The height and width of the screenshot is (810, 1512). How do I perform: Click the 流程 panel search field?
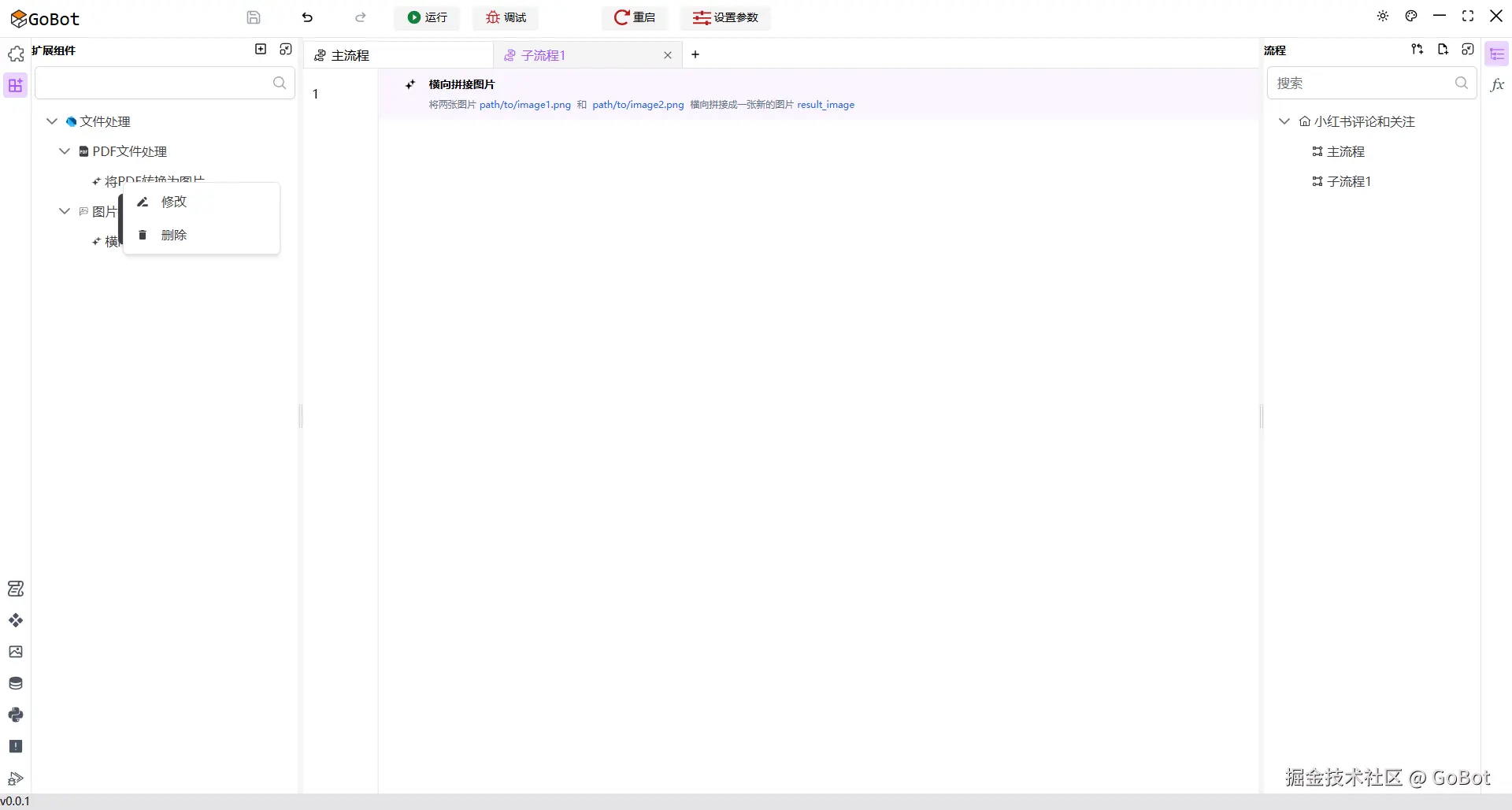click(1372, 83)
